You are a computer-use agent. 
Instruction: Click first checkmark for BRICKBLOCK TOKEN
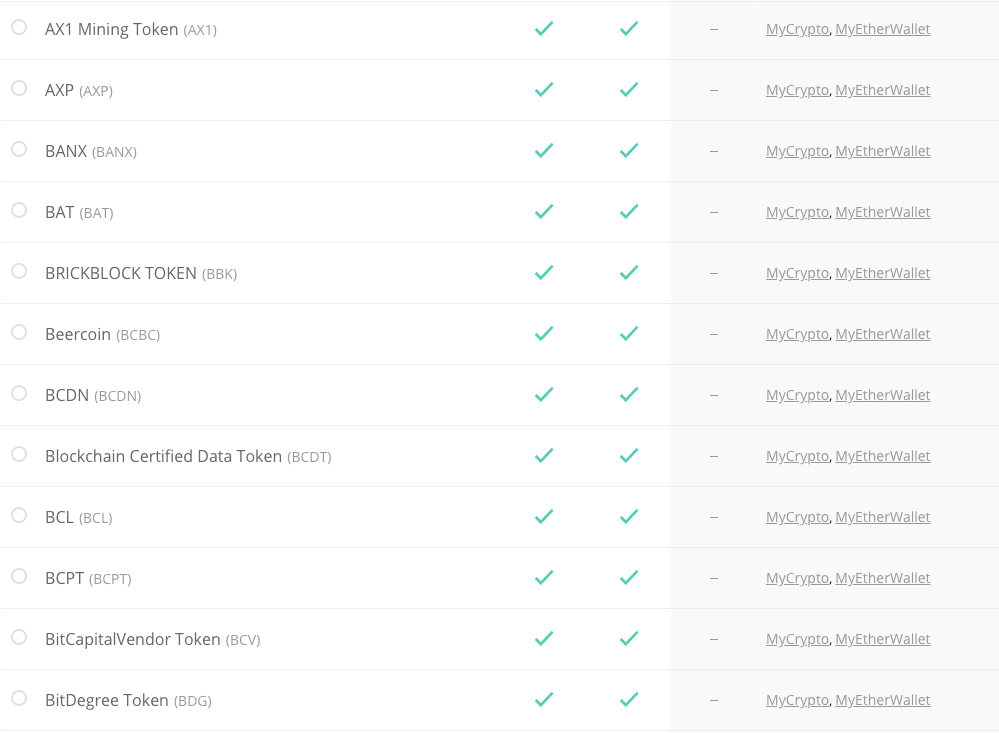pyautogui.click(x=544, y=273)
